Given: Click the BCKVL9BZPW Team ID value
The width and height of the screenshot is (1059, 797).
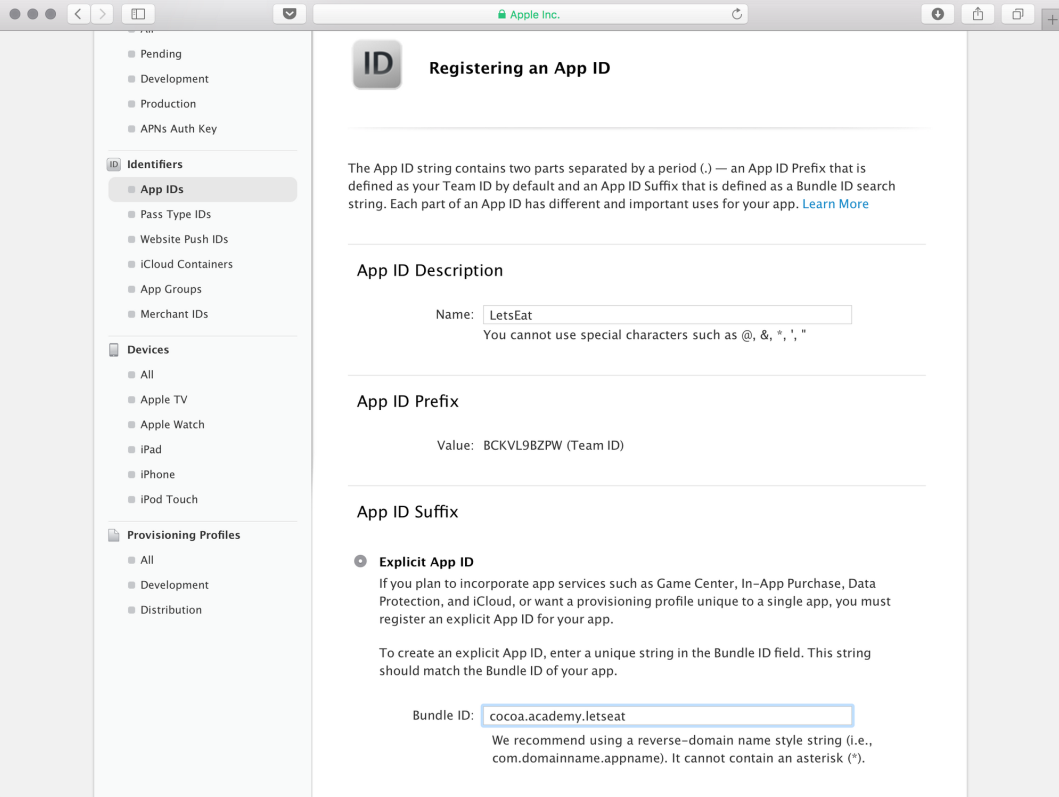Looking at the screenshot, I should pos(553,446).
